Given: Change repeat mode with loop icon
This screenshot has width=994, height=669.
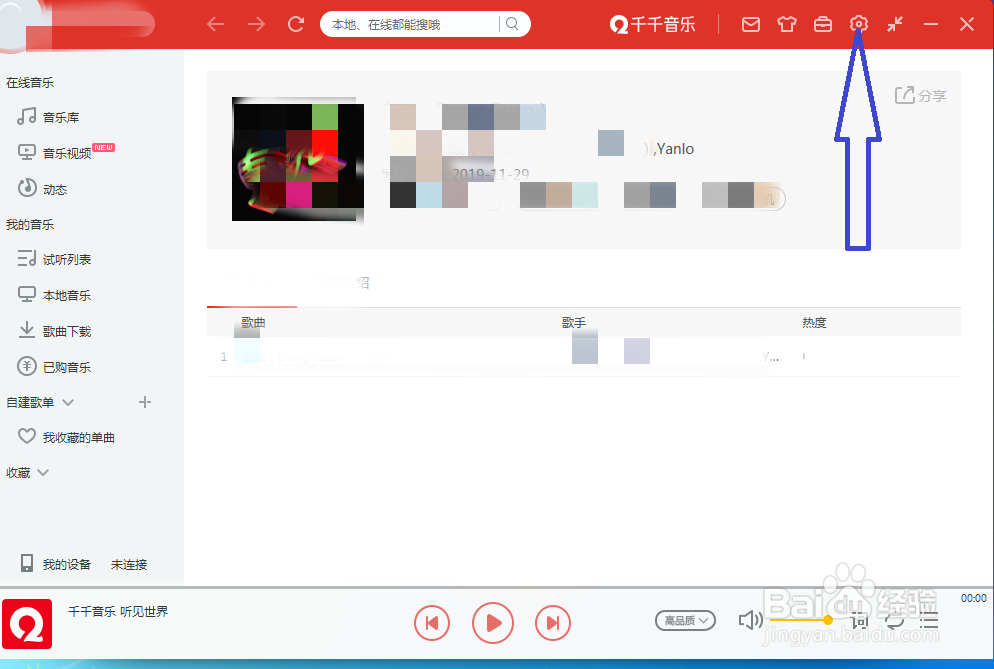Looking at the screenshot, I should [x=894, y=620].
